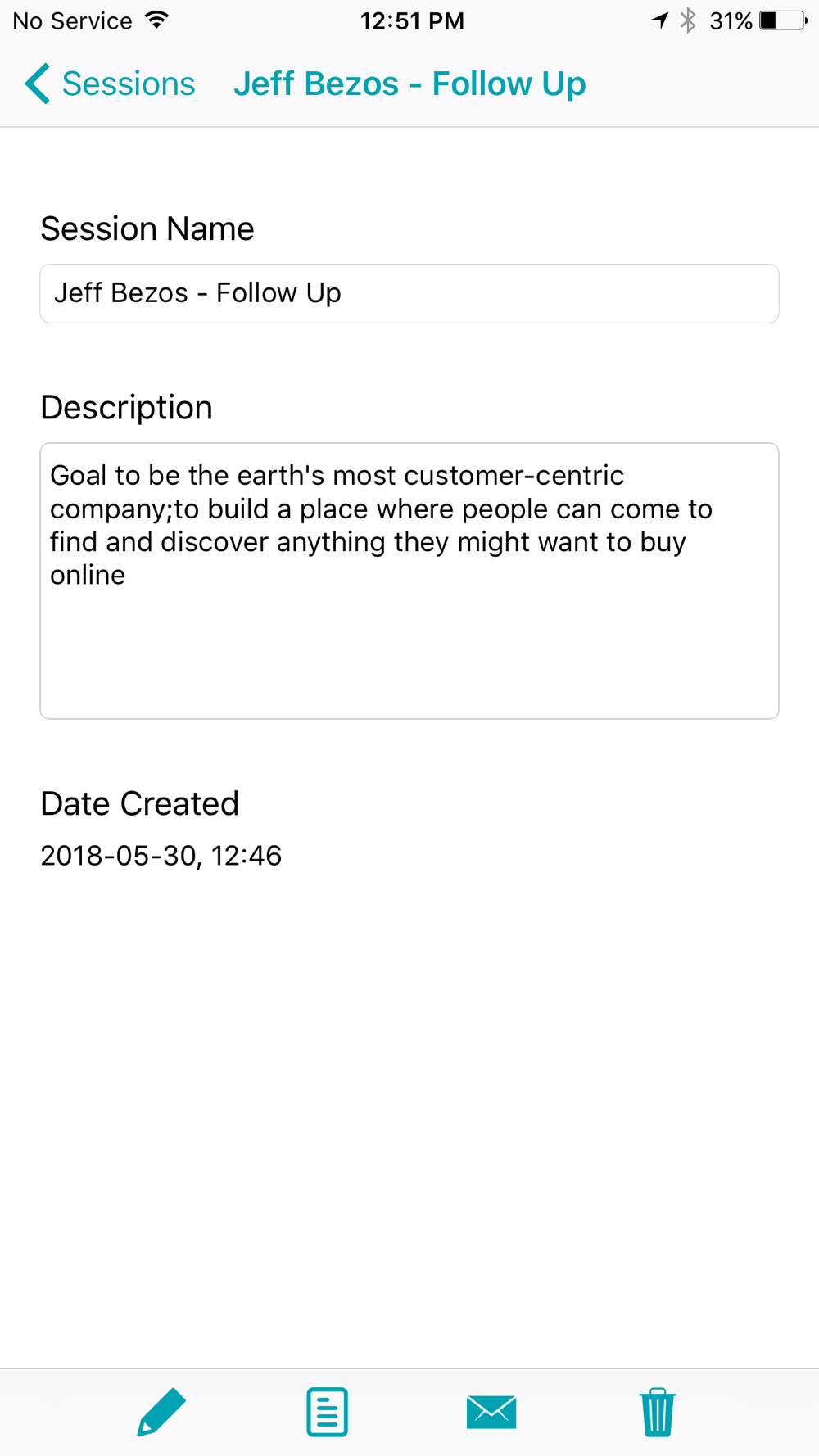Tap the location arrow status icon
This screenshot has width=819, height=1456.
(x=660, y=20)
